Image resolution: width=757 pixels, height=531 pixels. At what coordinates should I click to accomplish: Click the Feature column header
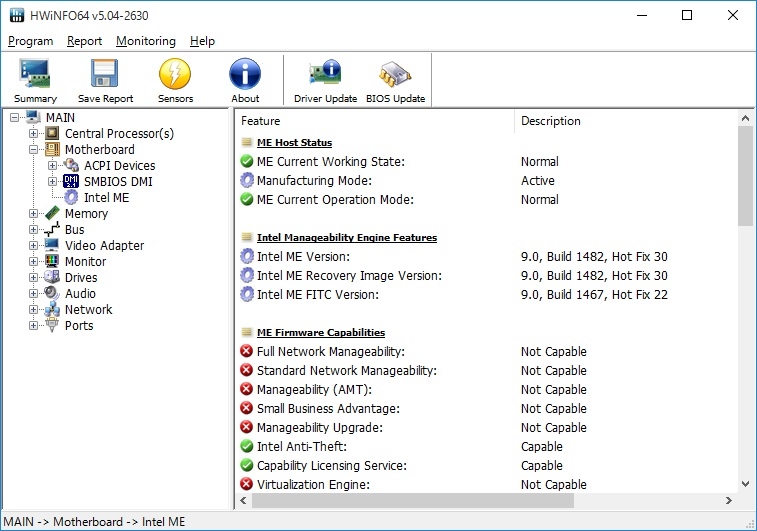[x=261, y=121]
